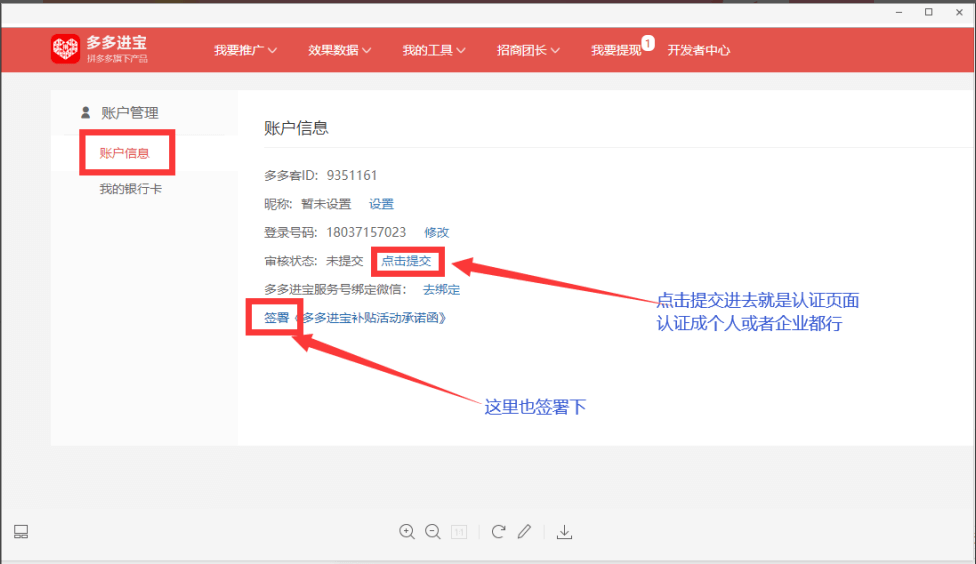Click the monitor icon in the viewer toolbar
The height and width of the screenshot is (564, 976).
click(x=21, y=532)
